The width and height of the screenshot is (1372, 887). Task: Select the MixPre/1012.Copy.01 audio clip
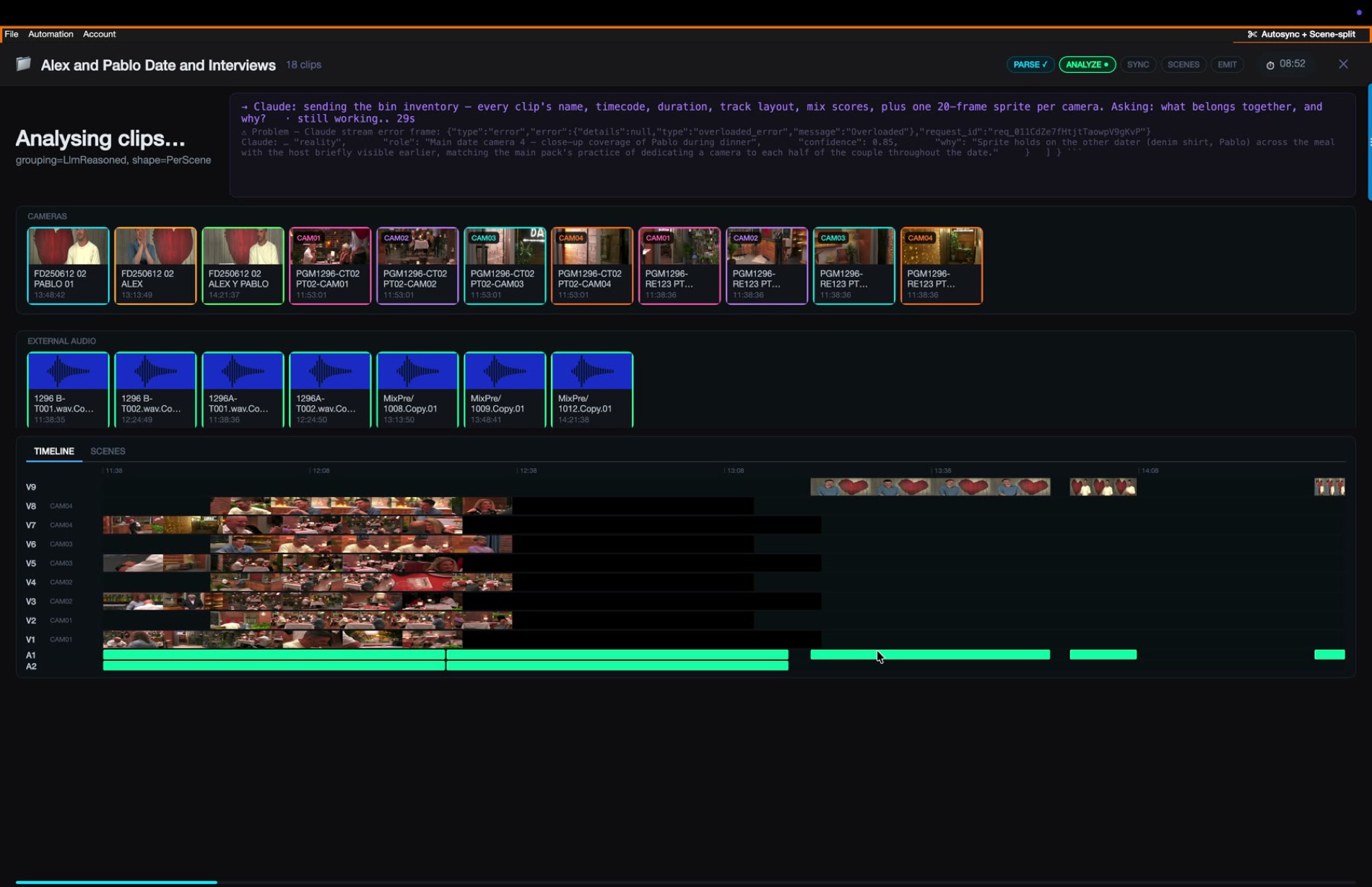[592, 390]
